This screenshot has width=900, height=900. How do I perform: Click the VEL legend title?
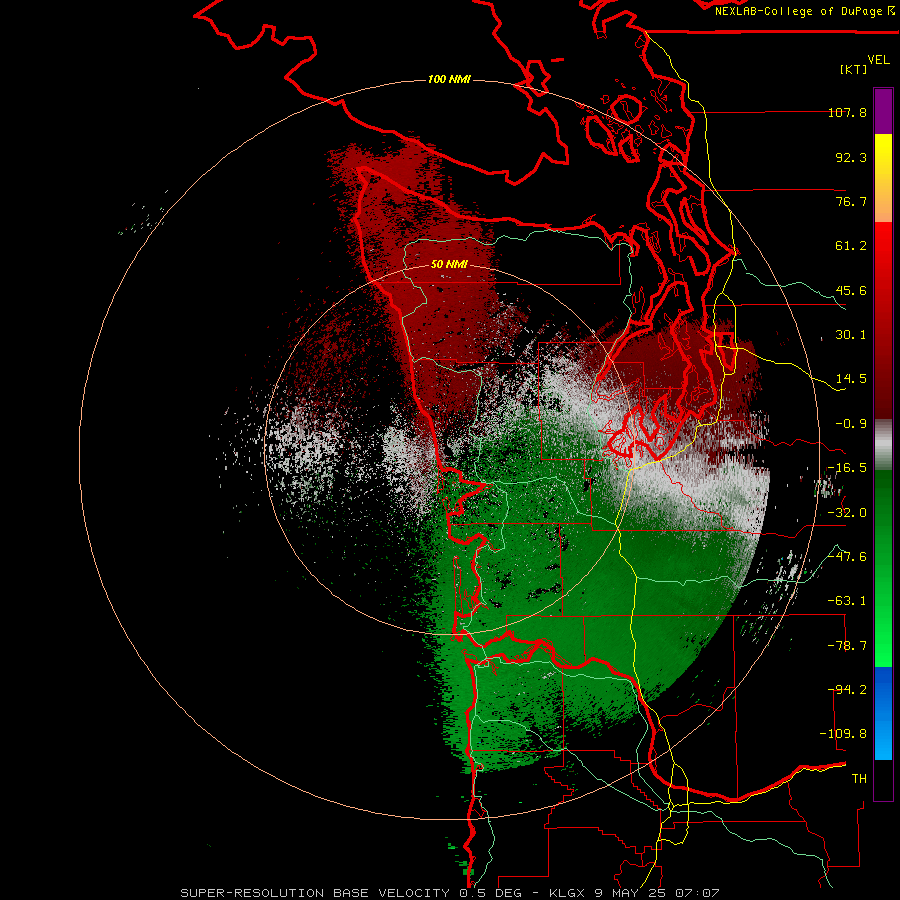tap(878, 60)
